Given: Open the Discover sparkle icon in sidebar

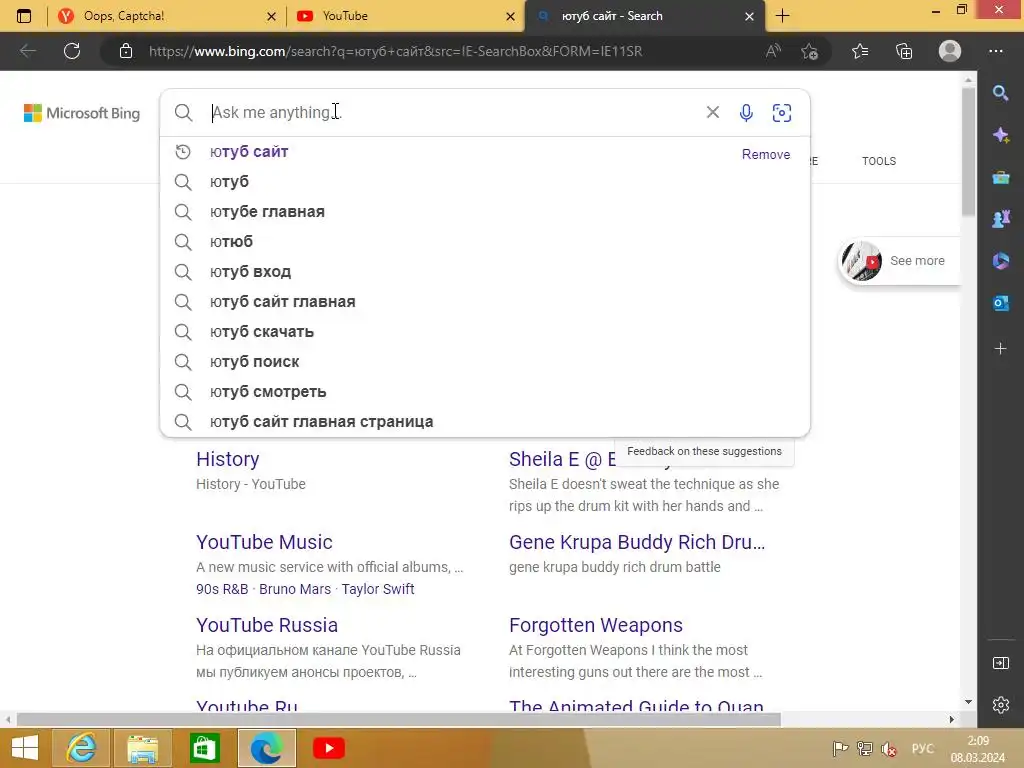Looking at the screenshot, I should coord(1000,135).
